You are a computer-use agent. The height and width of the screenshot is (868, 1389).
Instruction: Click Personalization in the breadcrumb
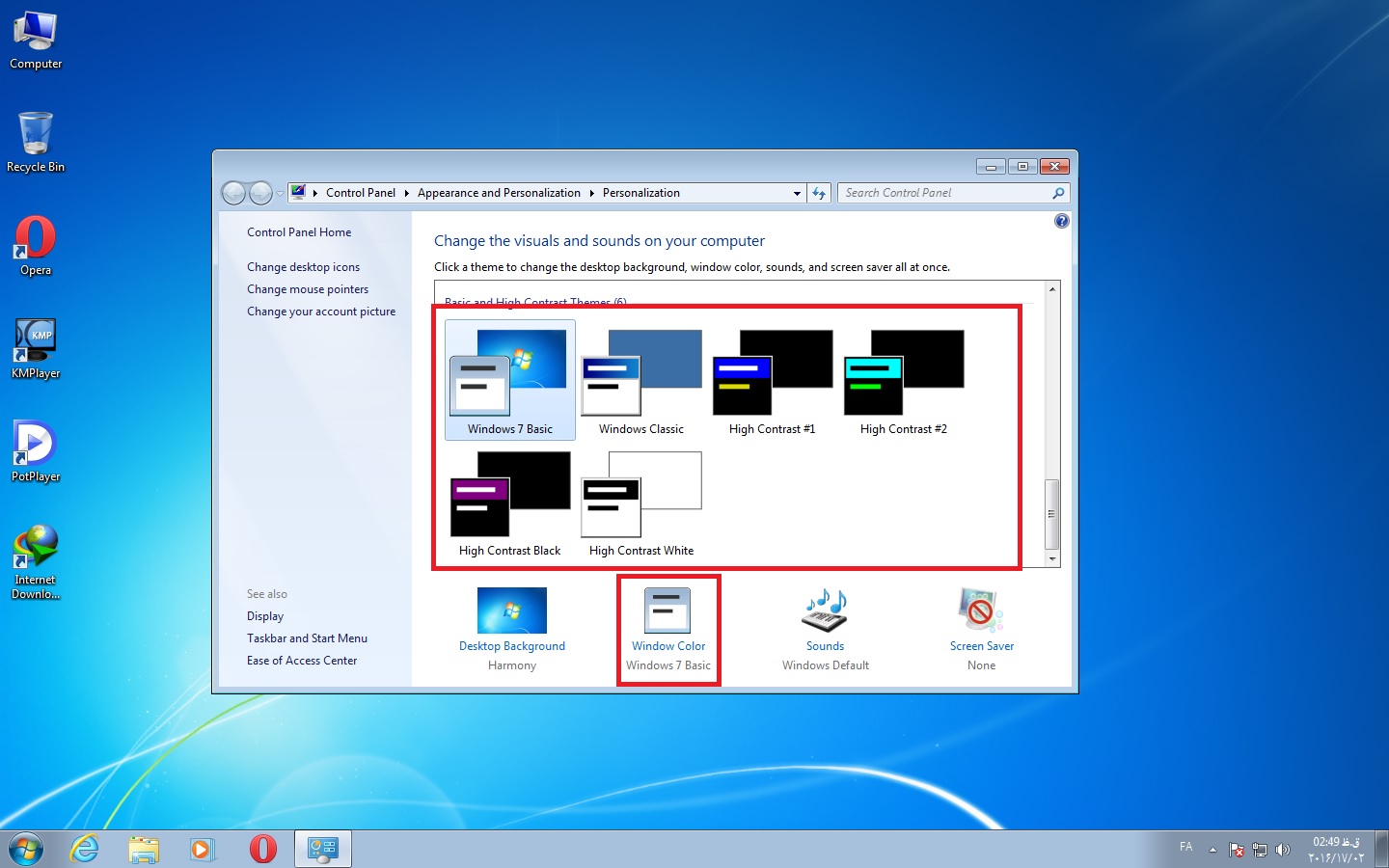click(x=641, y=193)
